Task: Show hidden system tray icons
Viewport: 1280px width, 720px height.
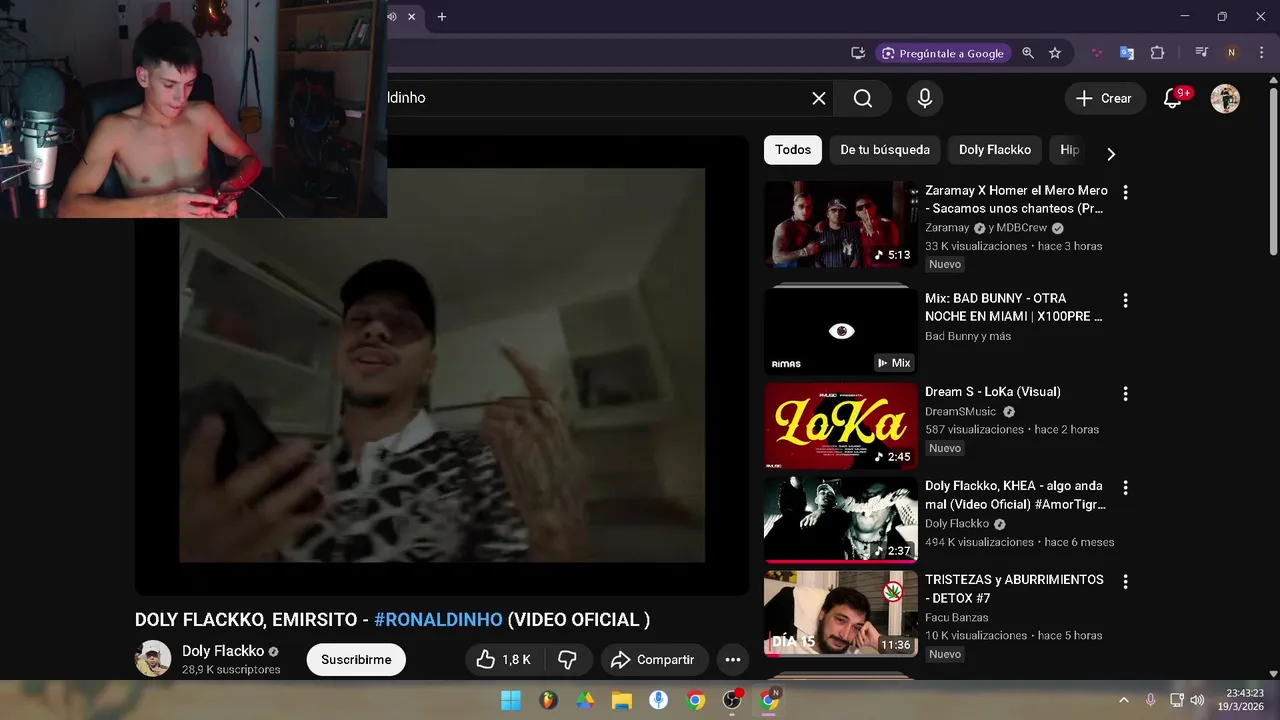Action: pyautogui.click(x=1123, y=700)
